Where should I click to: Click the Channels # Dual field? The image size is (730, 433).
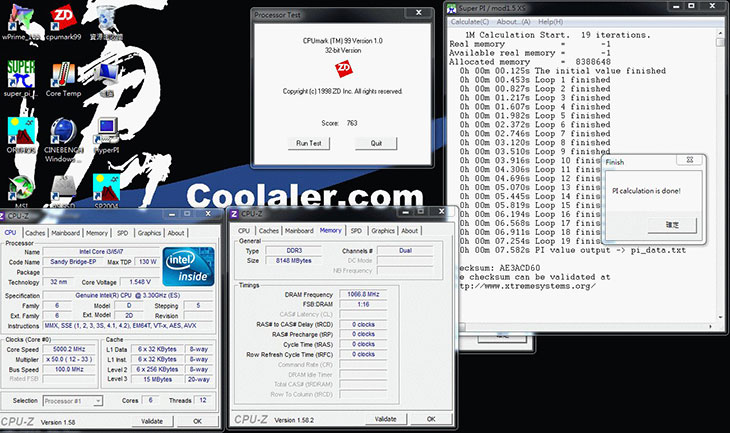(405, 250)
